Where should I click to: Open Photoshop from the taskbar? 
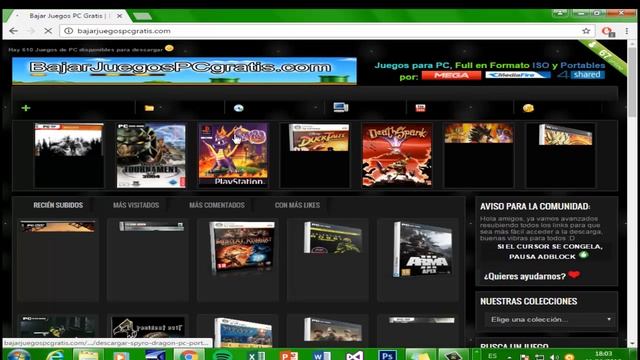click(387, 356)
